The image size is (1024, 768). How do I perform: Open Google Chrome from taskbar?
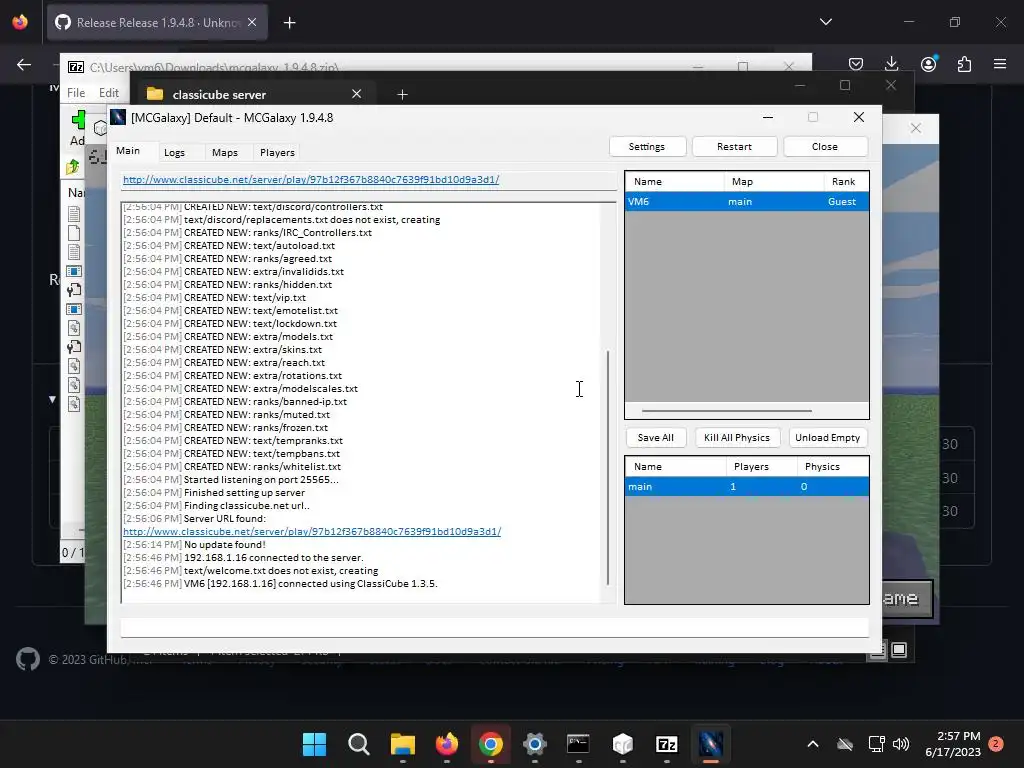coord(490,744)
